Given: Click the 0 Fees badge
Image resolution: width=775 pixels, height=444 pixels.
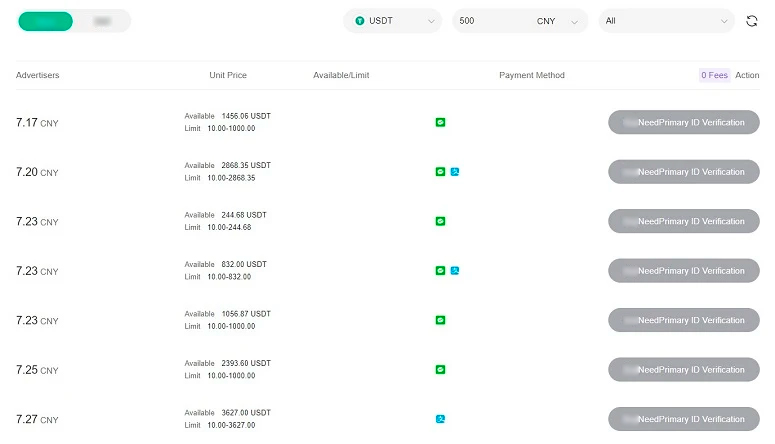Looking at the screenshot, I should (x=714, y=76).
